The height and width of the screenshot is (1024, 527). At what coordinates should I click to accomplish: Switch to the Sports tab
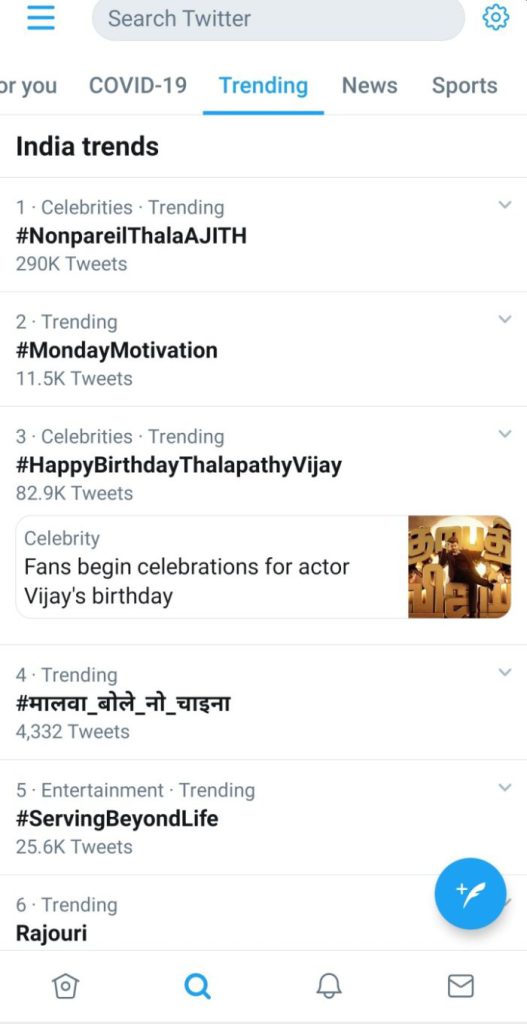(464, 86)
